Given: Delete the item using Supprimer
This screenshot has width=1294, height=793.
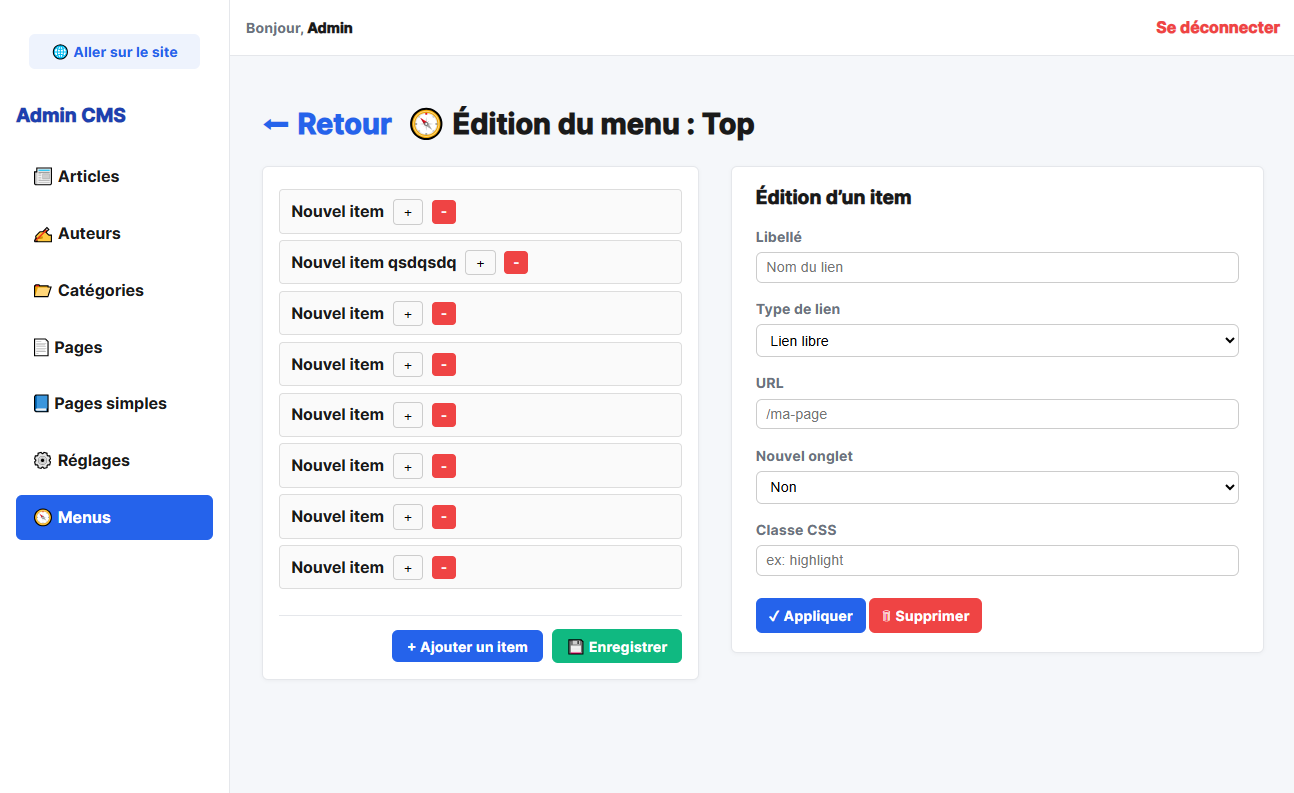Looking at the screenshot, I should (x=925, y=616).
